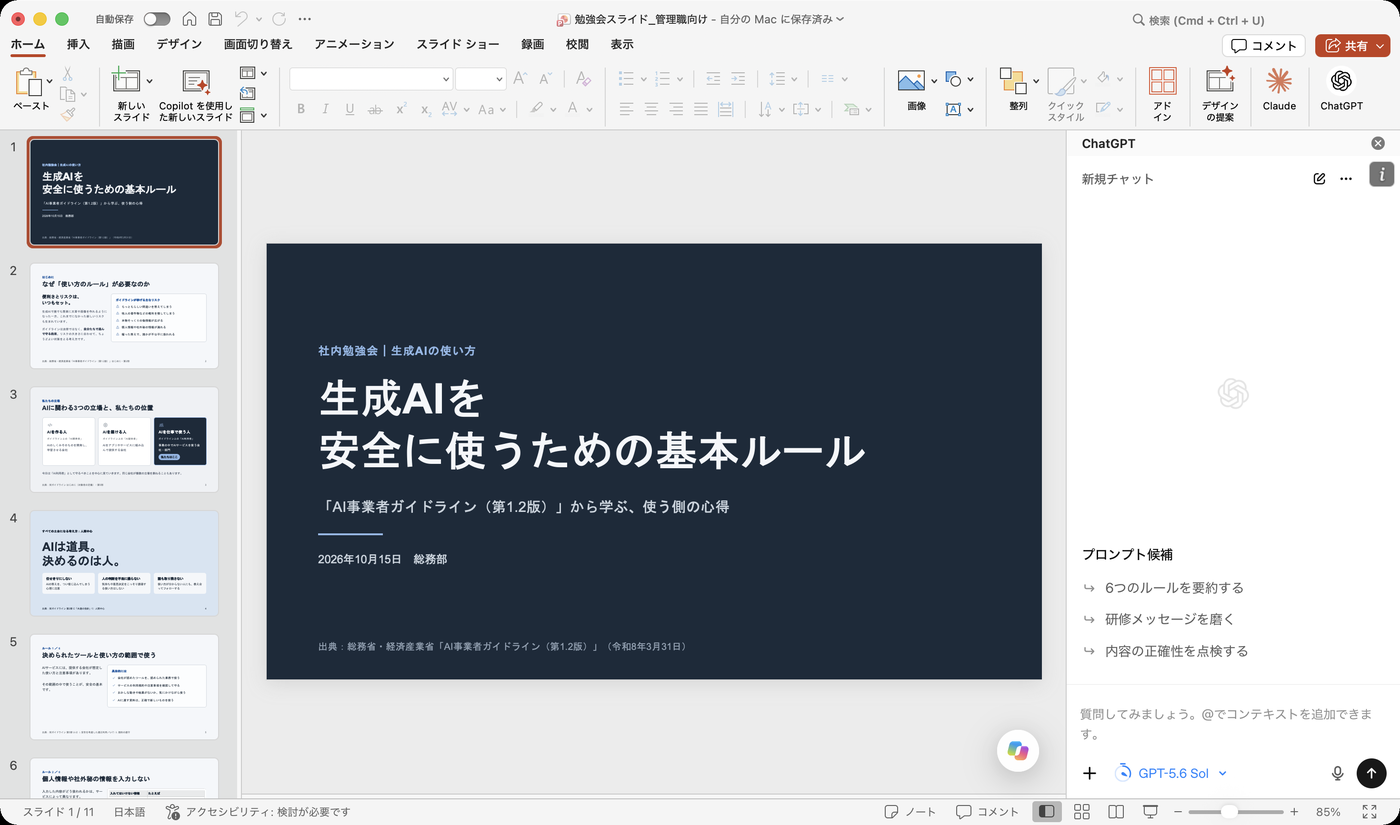Screen dimensions: 1400x825
Task: Click the microphone icon in ChatGPT panel
Action: point(1337,773)
